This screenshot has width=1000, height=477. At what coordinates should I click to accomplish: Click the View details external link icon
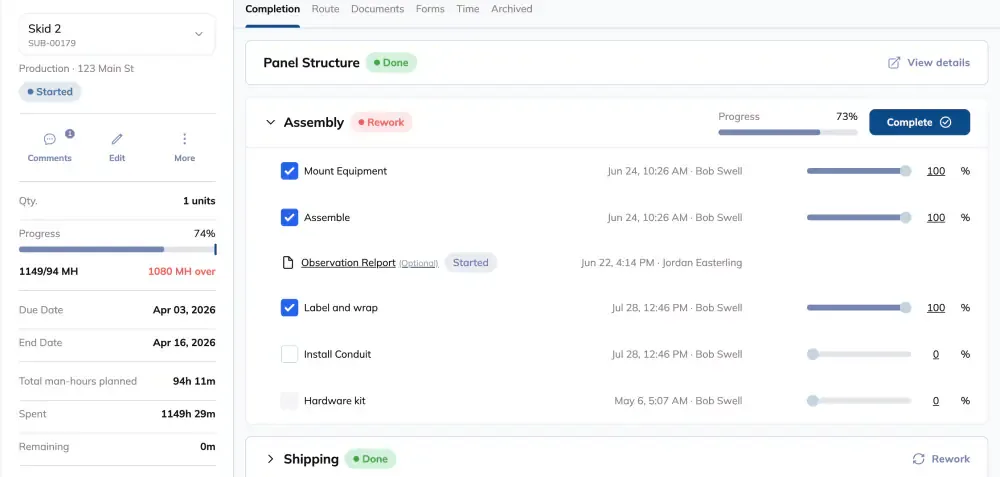point(894,62)
